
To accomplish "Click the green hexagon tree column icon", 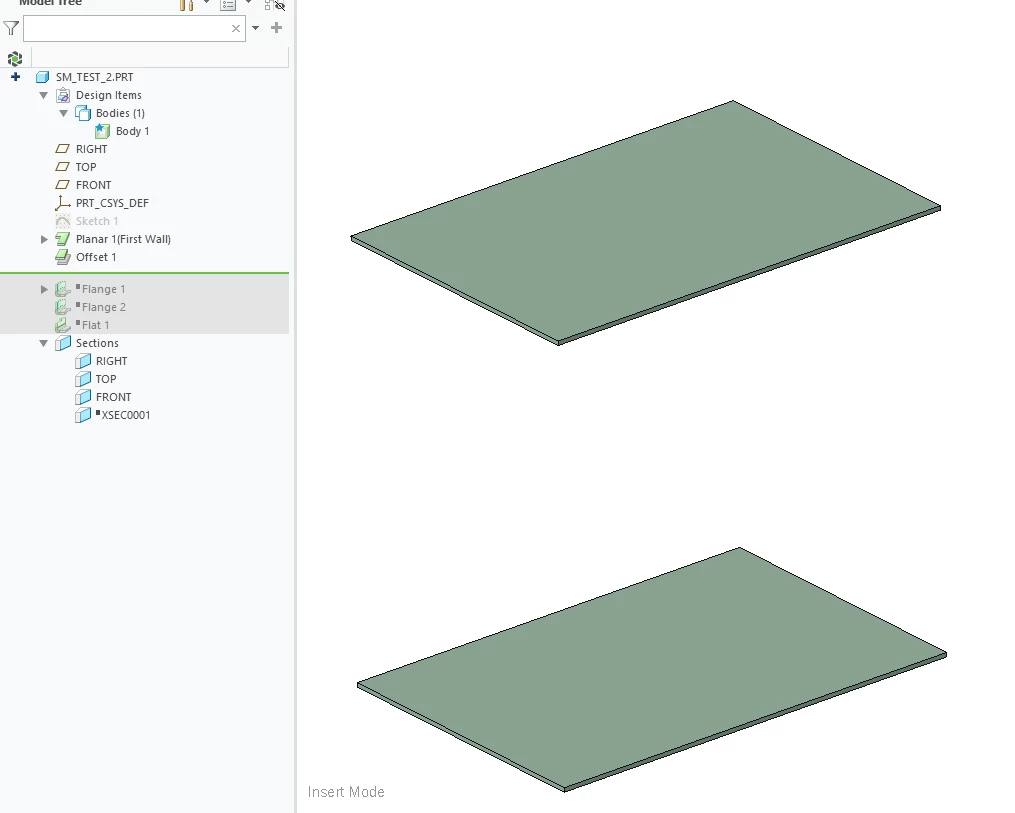I will tap(15, 59).
